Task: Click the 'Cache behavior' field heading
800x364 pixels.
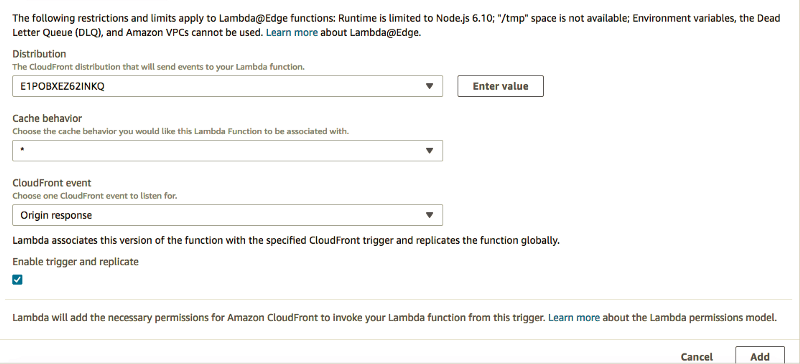Action: [47, 118]
